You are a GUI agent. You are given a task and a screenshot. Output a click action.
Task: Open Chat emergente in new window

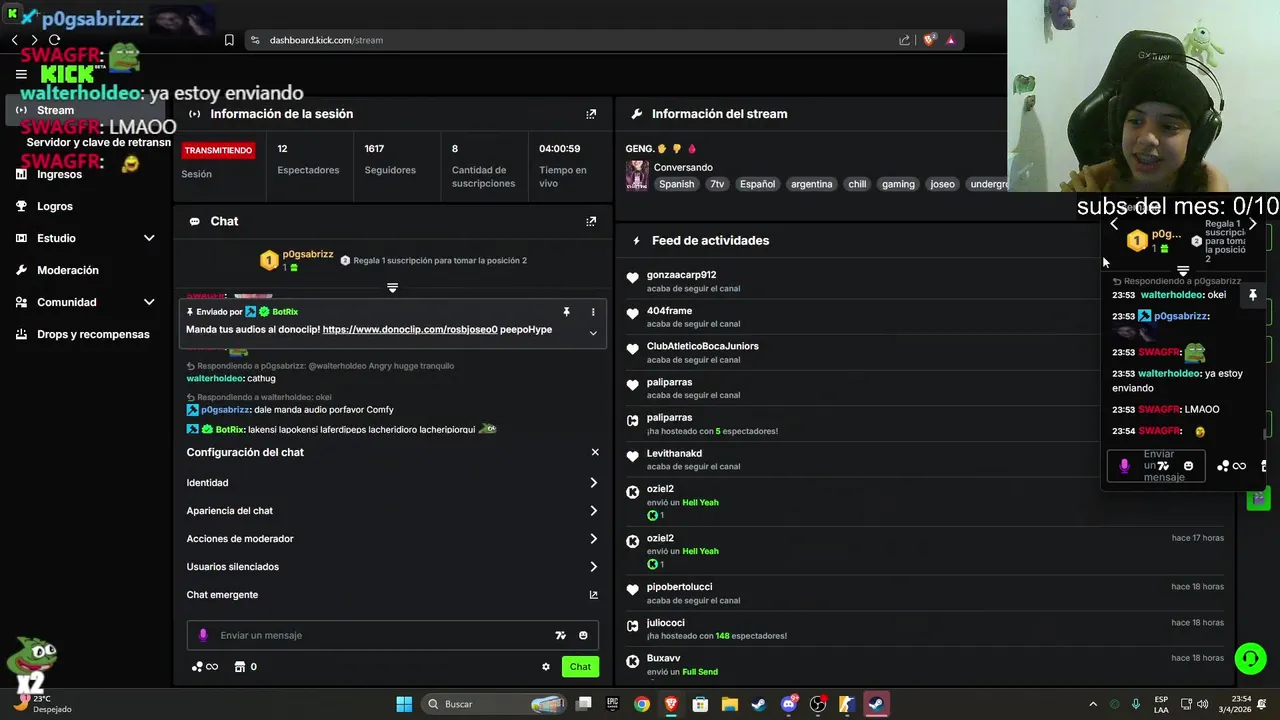coord(392,594)
